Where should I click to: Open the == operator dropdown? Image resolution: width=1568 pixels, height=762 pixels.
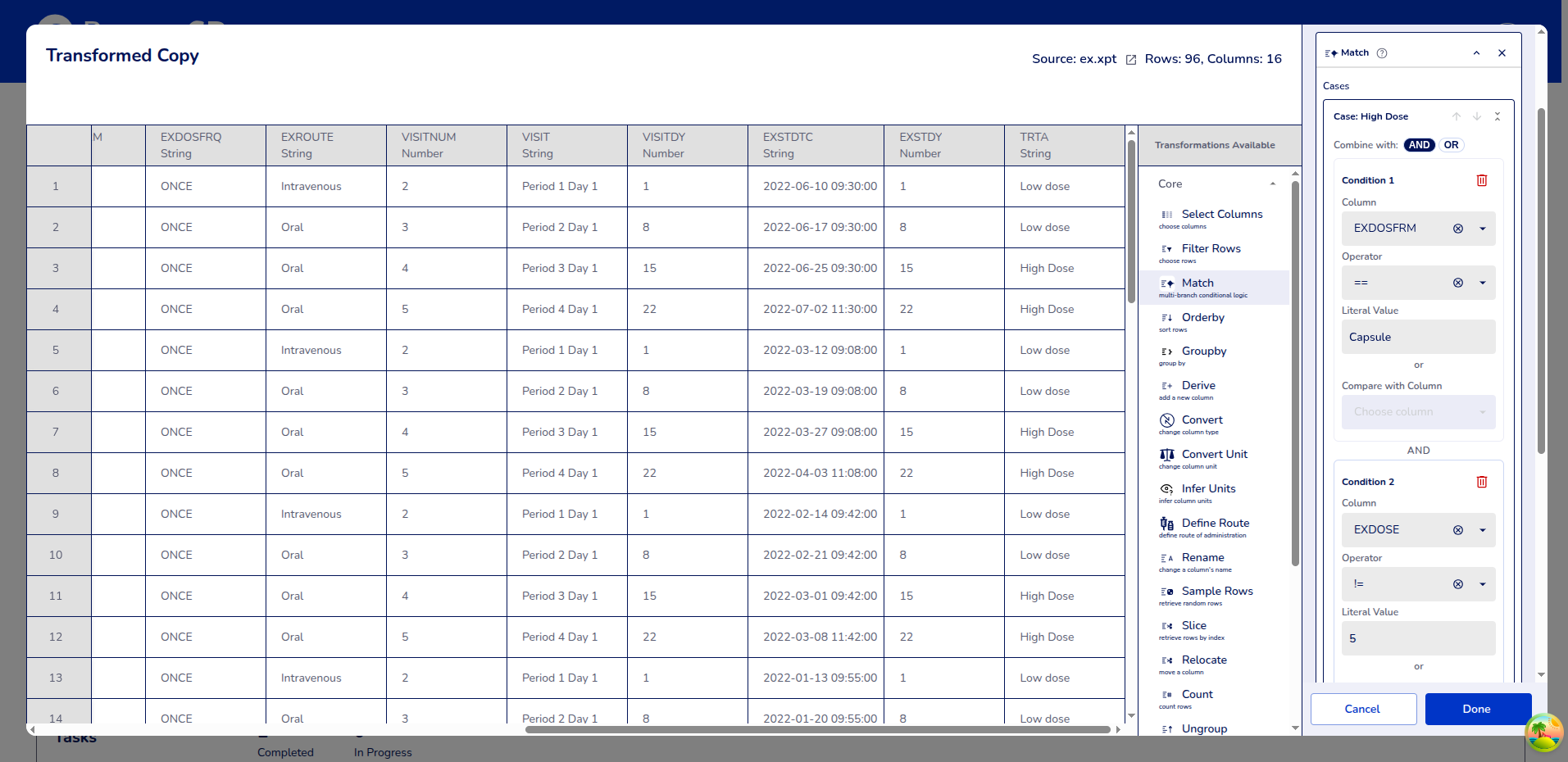coord(1482,283)
